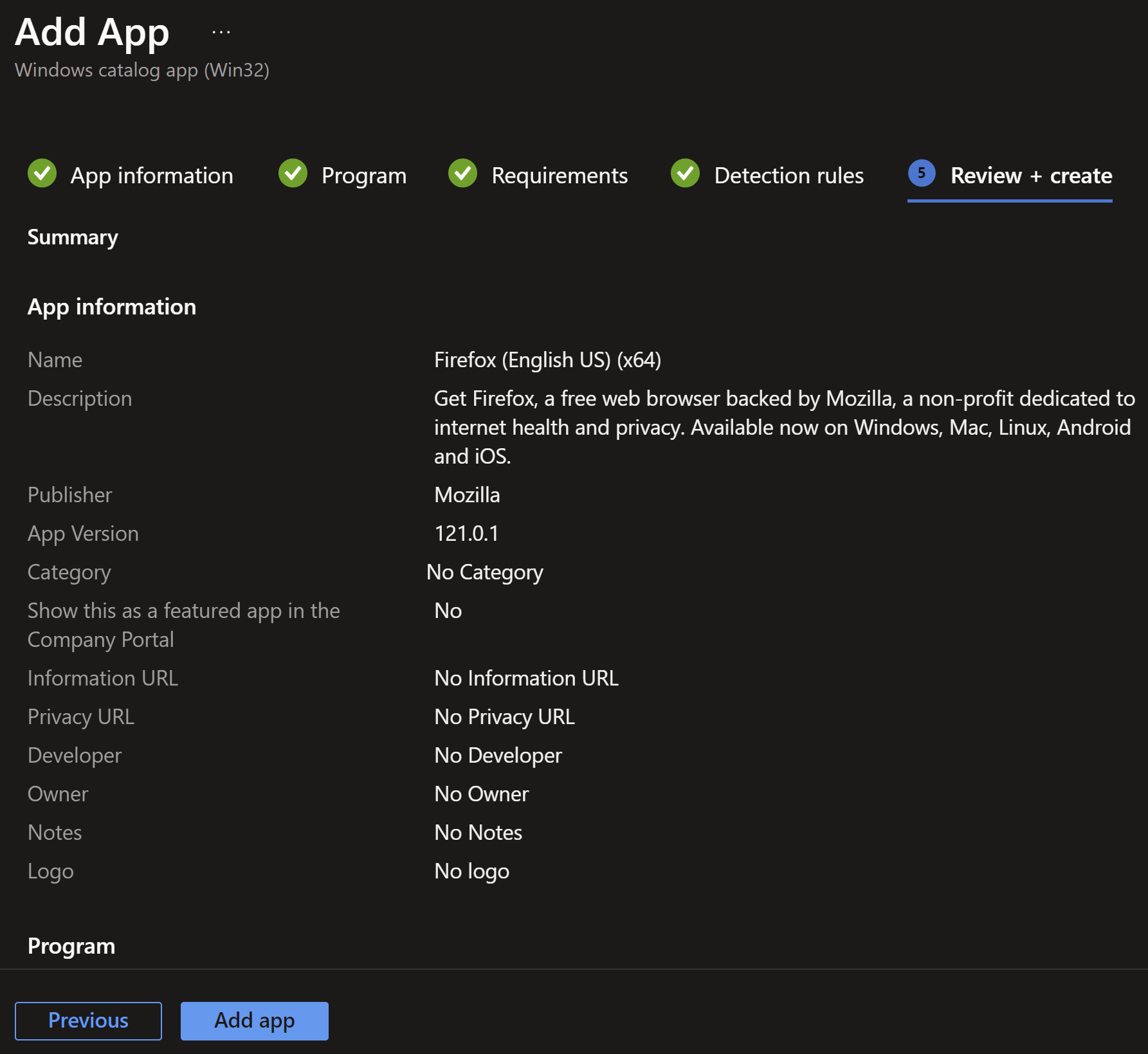
Task: Click the App Version field label
Action: click(83, 533)
